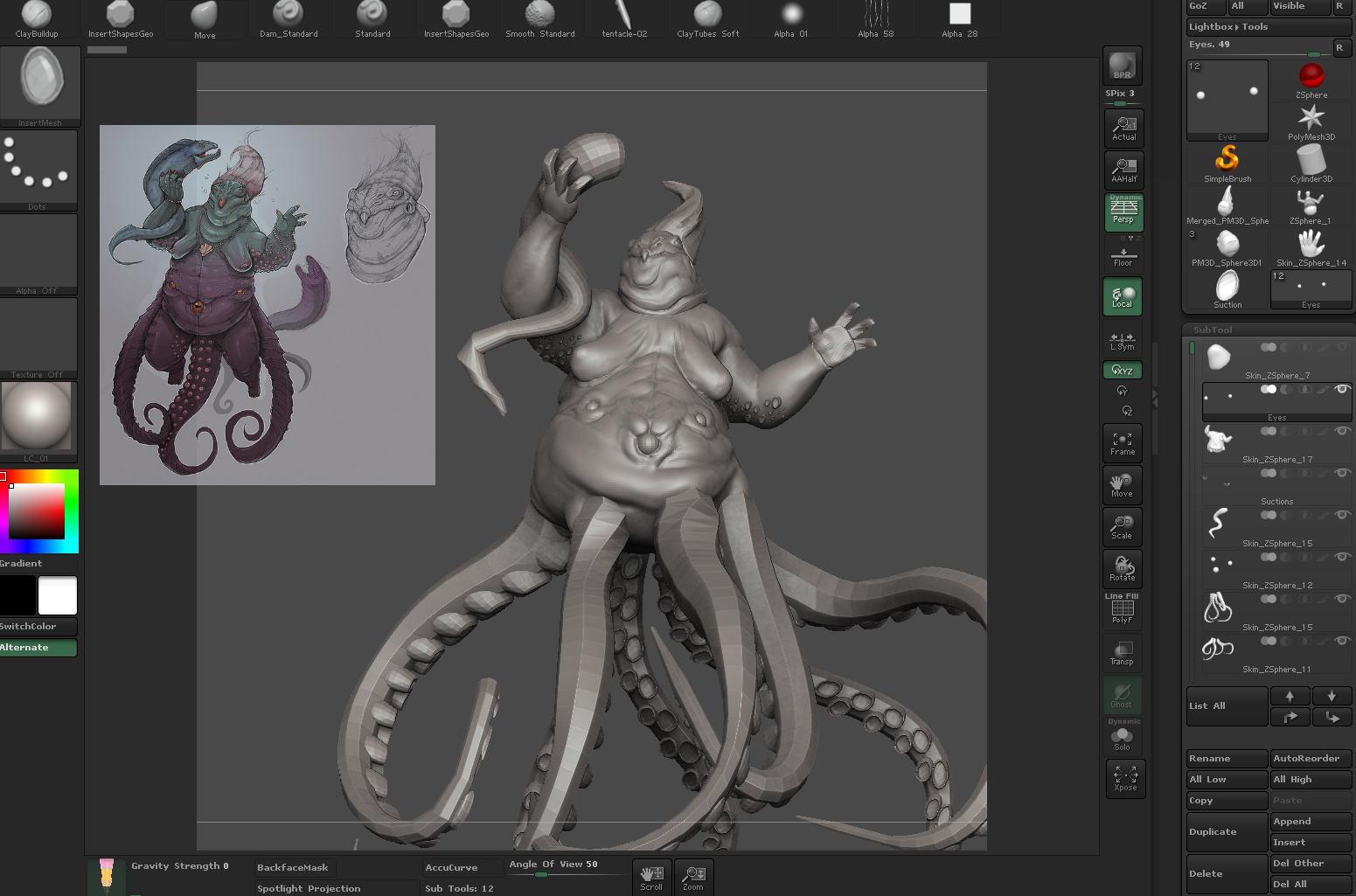
Task: Select the PolyMesh3D star tool
Action: point(1311,122)
